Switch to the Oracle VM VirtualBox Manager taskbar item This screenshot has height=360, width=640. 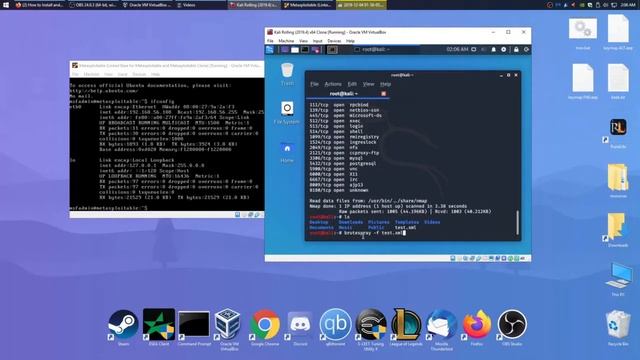click(147, 5)
